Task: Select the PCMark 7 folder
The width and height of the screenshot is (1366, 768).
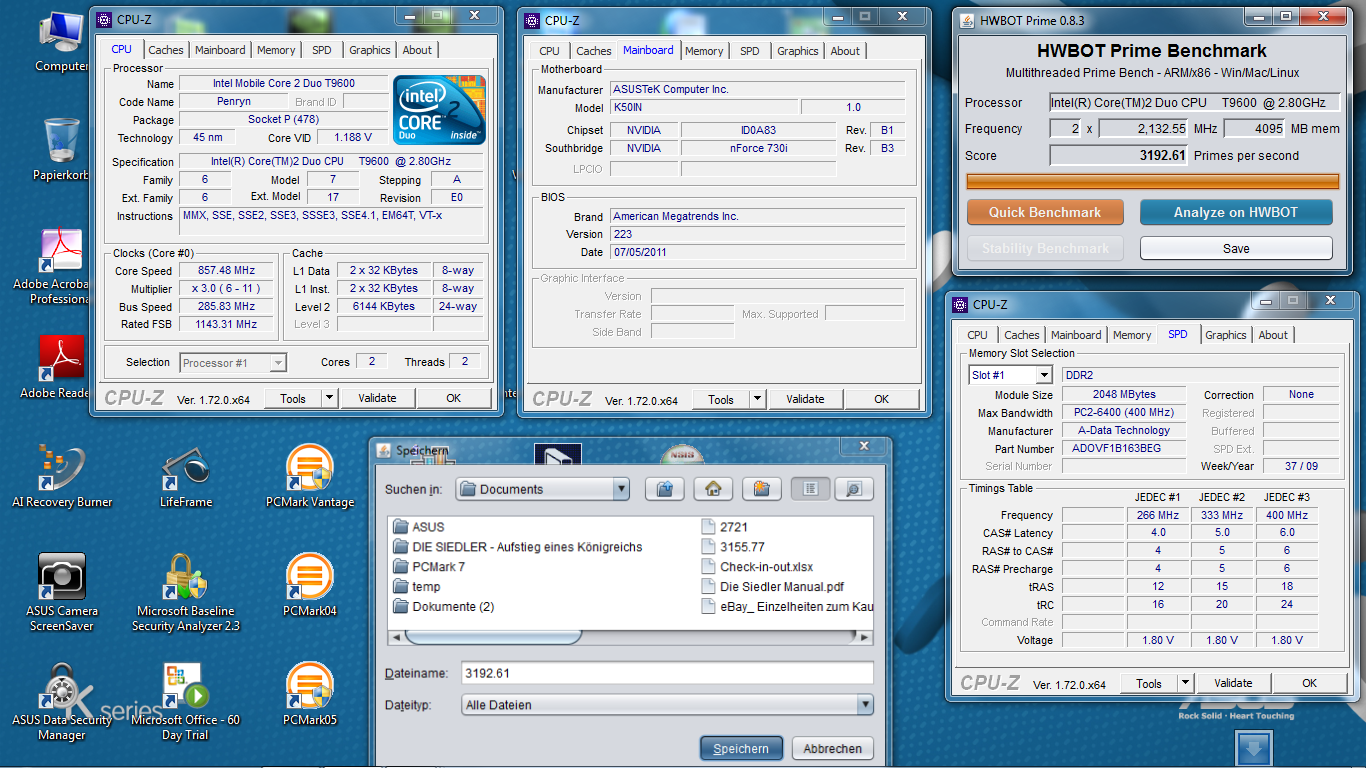Action: point(429,567)
